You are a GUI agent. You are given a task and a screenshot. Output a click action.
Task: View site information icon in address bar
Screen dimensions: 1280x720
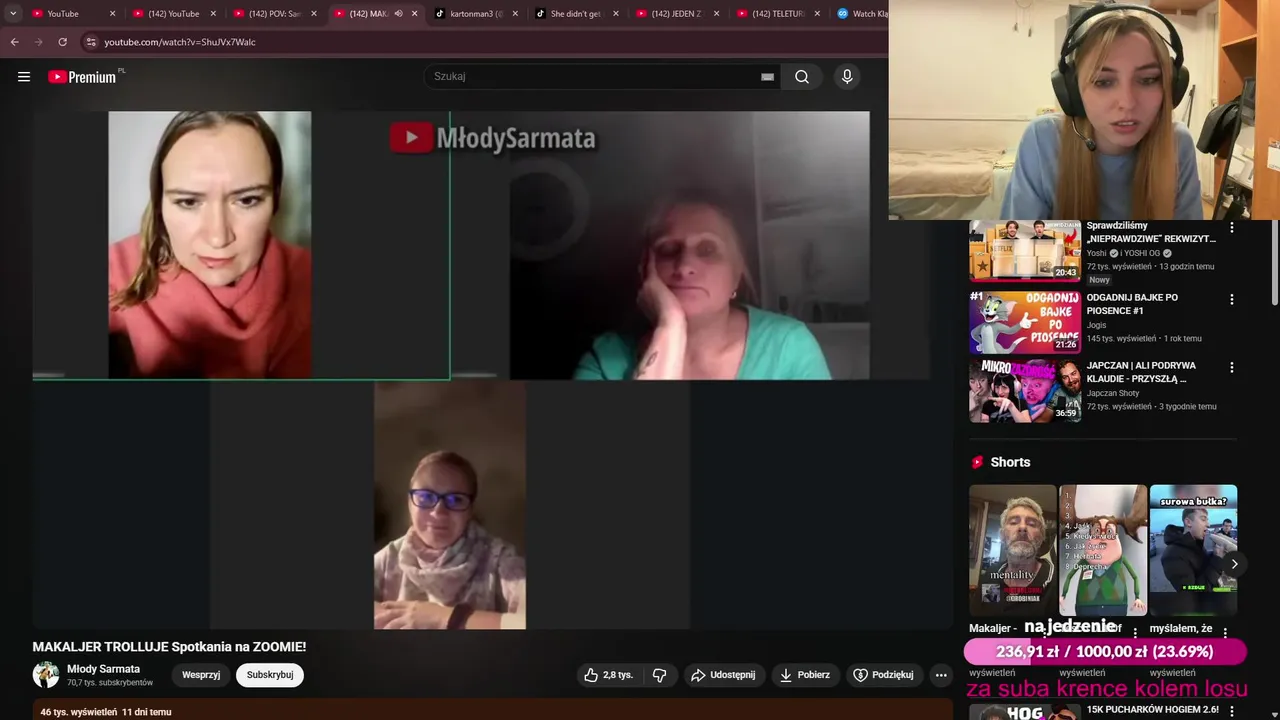tap(91, 42)
